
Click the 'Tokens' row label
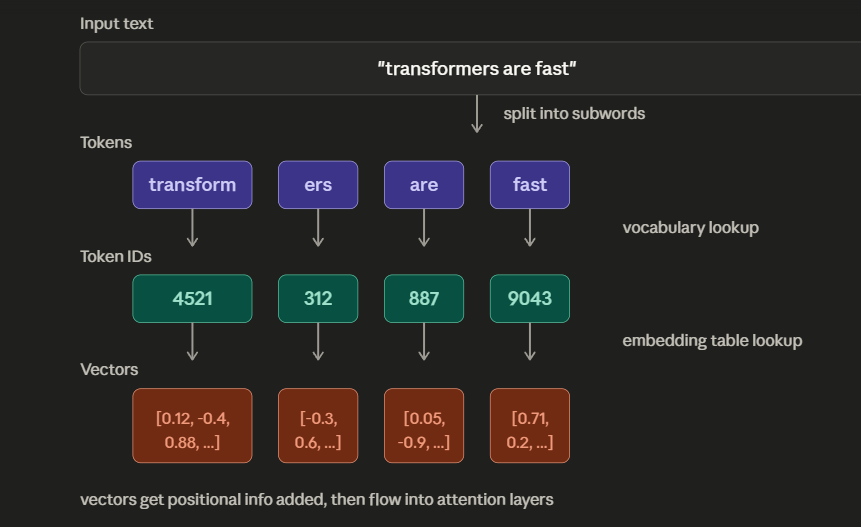click(106, 143)
